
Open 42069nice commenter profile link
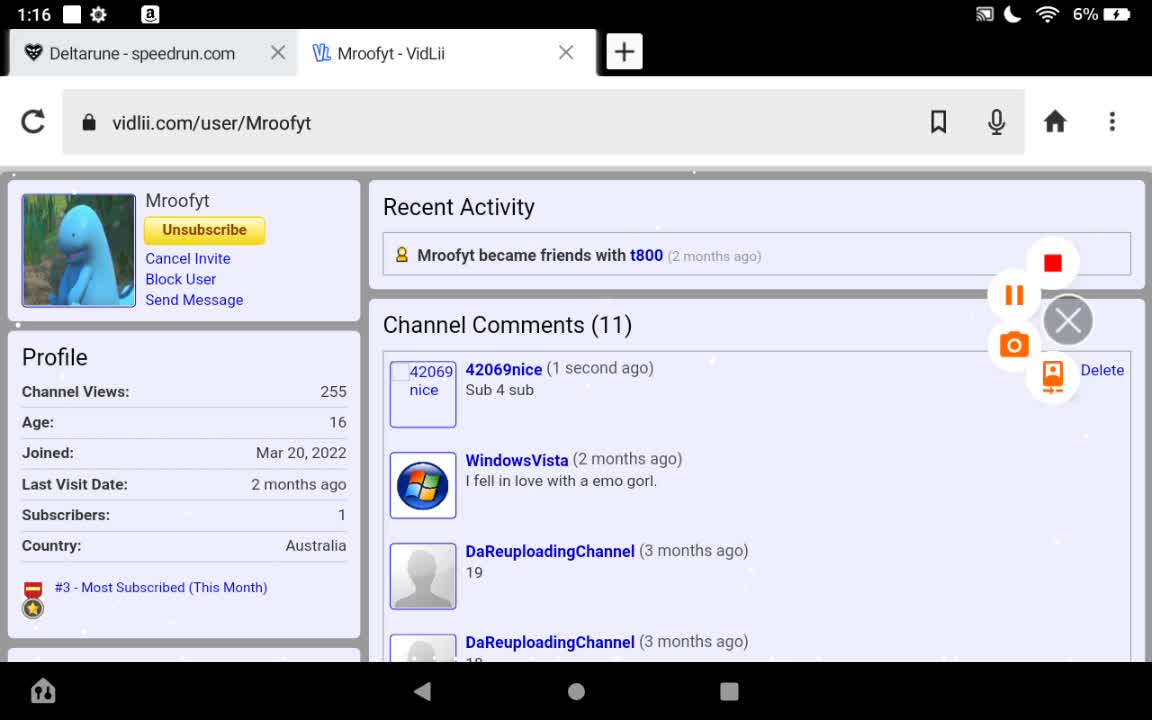(x=503, y=370)
